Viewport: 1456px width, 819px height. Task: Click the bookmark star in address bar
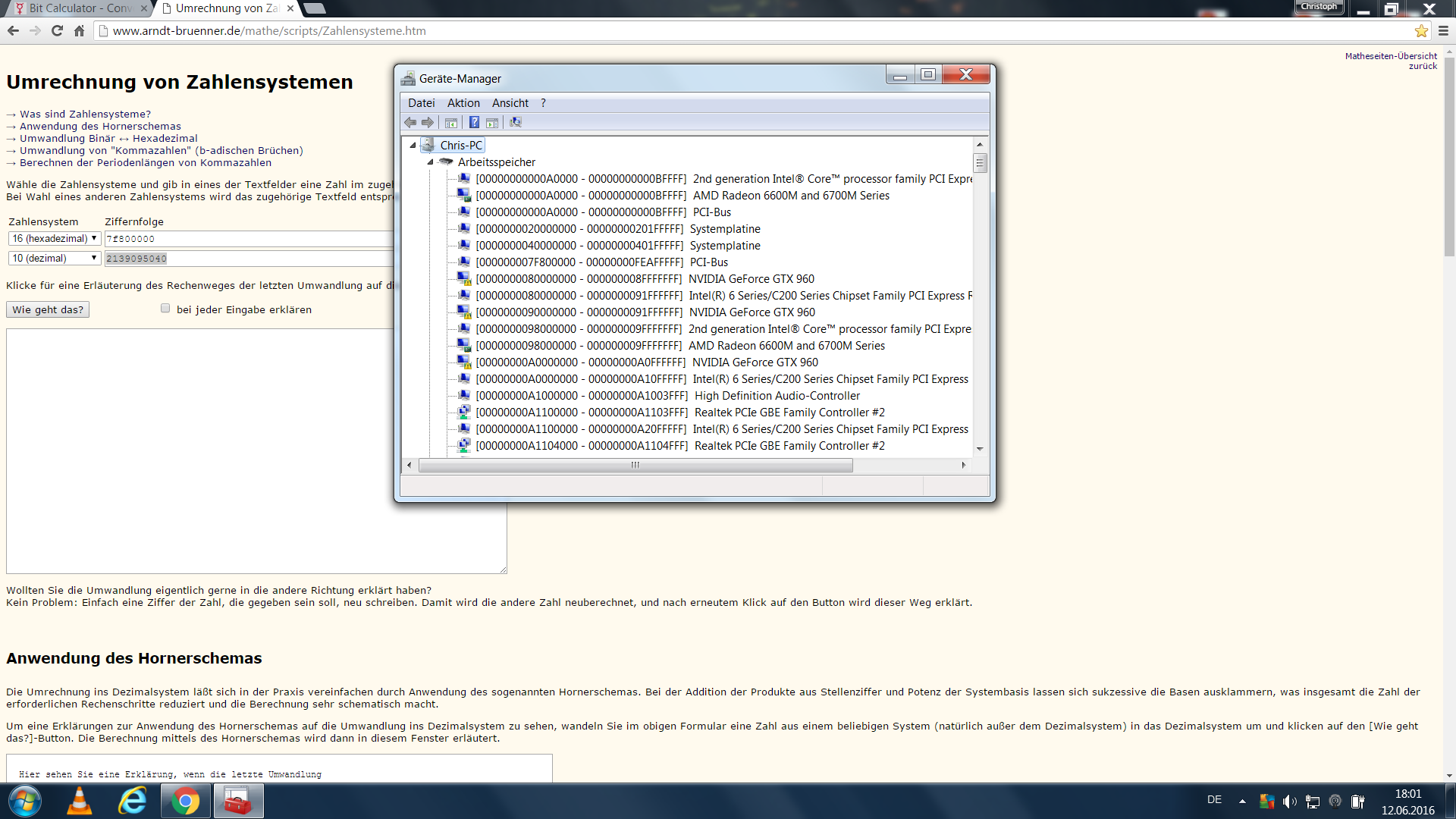coord(1420,31)
